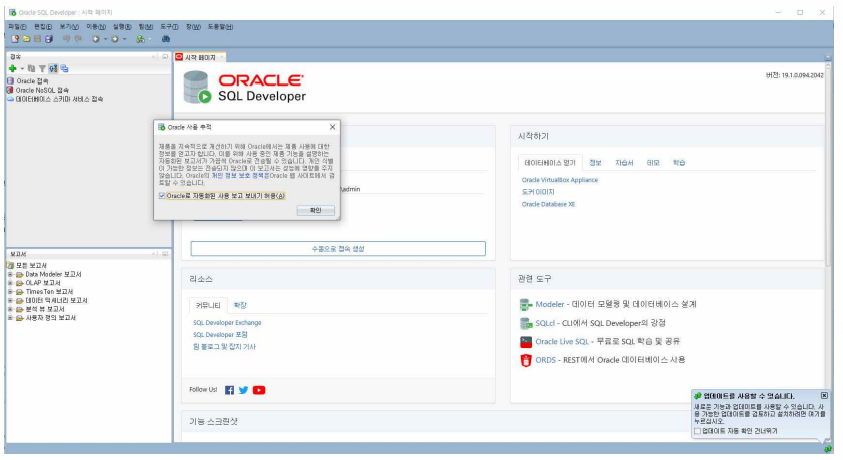Click the 수동으로 접속 생성 button
Image resolution: width=843 pixels, height=460 pixels.
[x=338, y=249]
